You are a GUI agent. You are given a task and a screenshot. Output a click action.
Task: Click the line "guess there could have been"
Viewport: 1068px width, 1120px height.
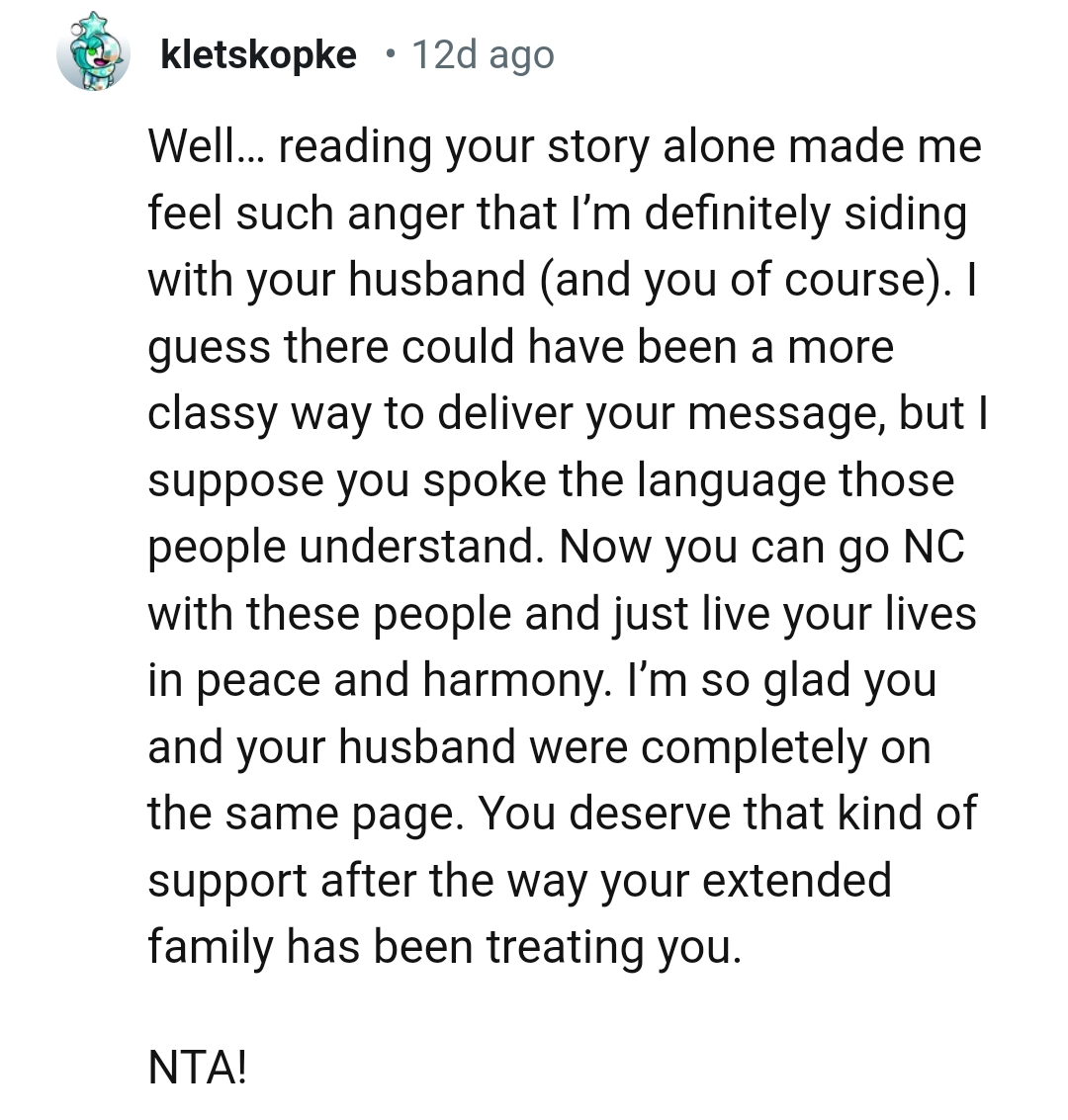(521, 348)
